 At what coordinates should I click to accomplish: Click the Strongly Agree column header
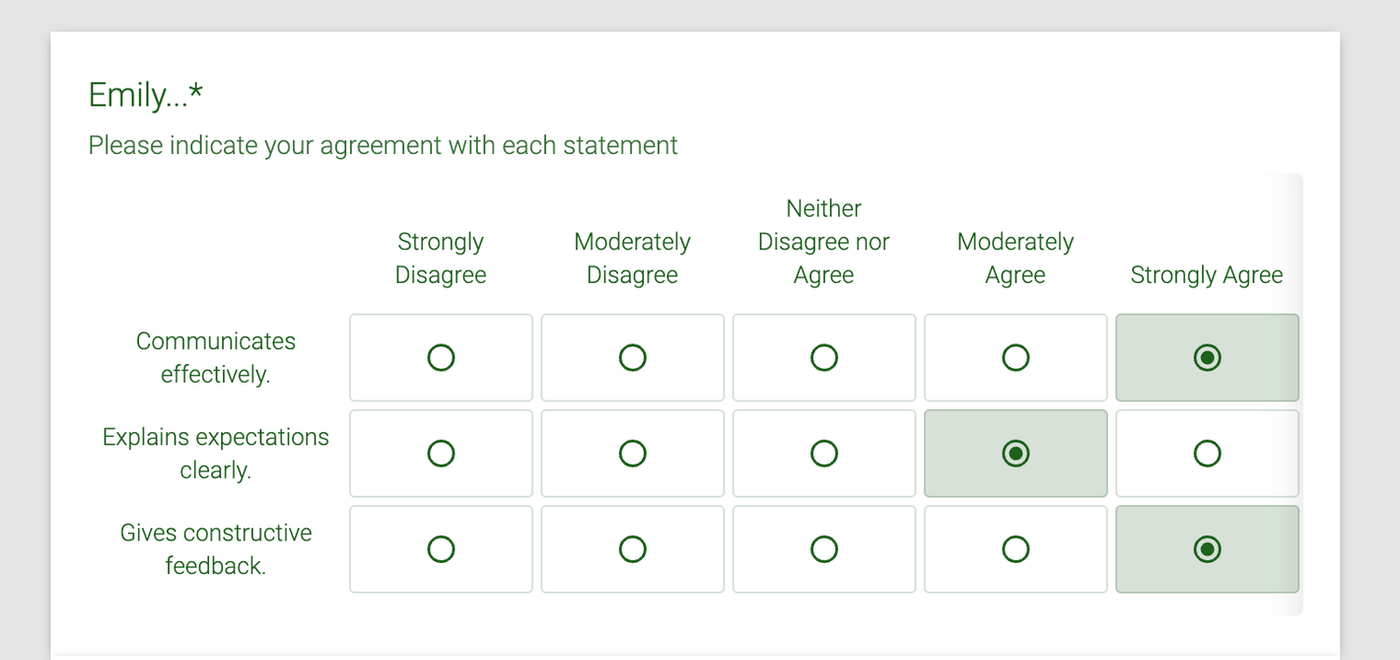coord(1206,275)
